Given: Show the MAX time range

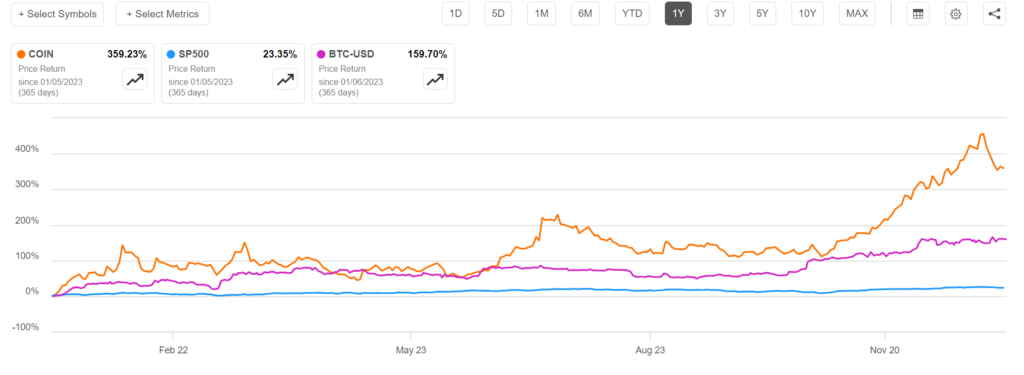Looking at the screenshot, I should [x=857, y=14].
